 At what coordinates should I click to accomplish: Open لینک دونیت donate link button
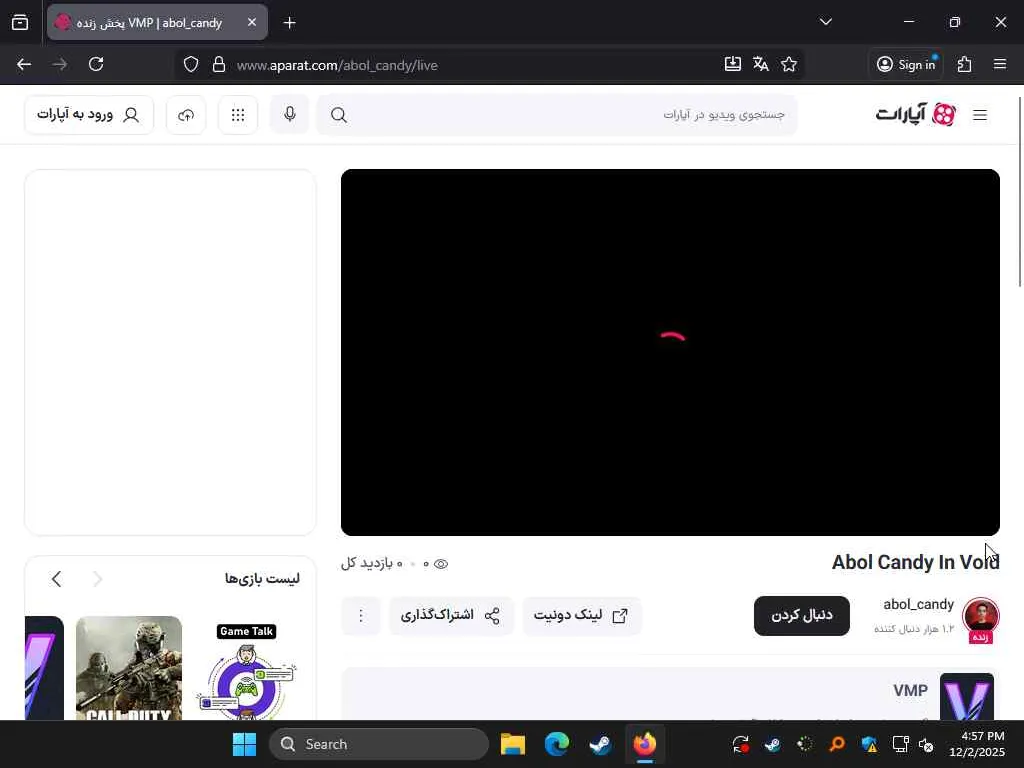coord(581,615)
